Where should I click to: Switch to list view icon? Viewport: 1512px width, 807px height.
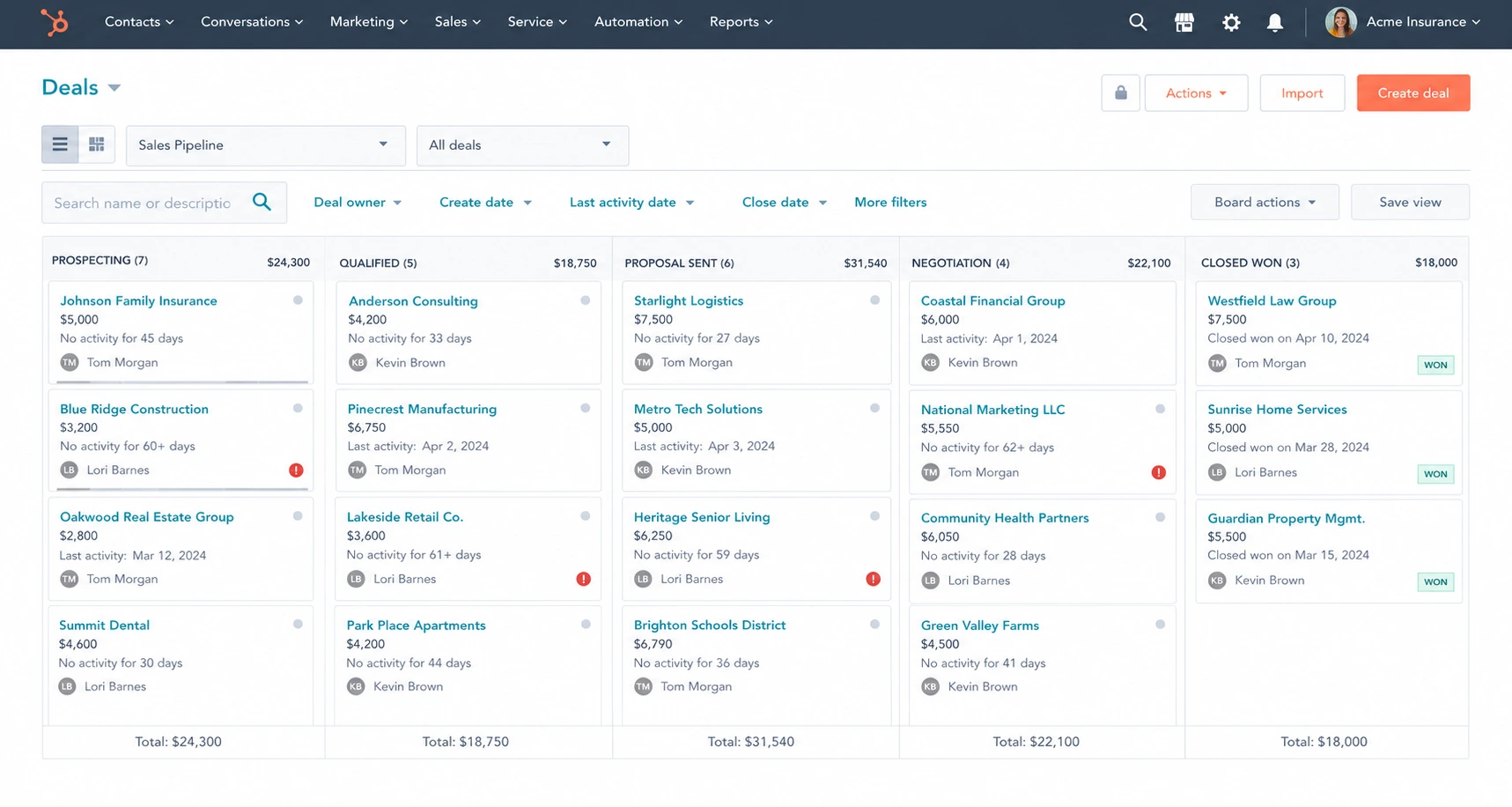point(60,144)
